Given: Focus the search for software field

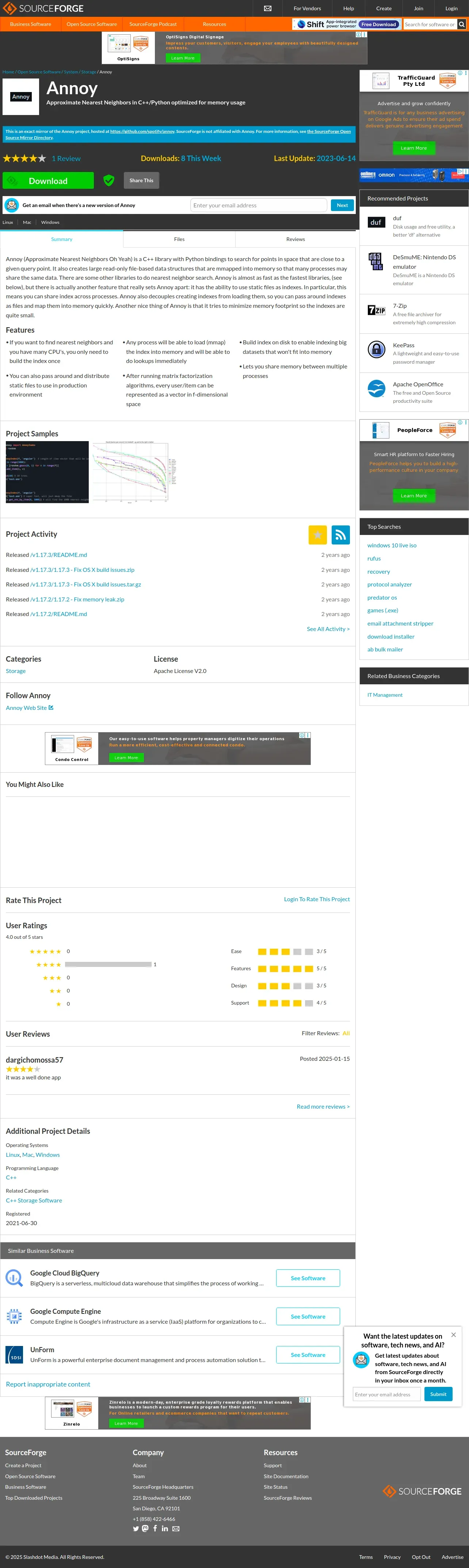Looking at the screenshot, I should pos(430,24).
